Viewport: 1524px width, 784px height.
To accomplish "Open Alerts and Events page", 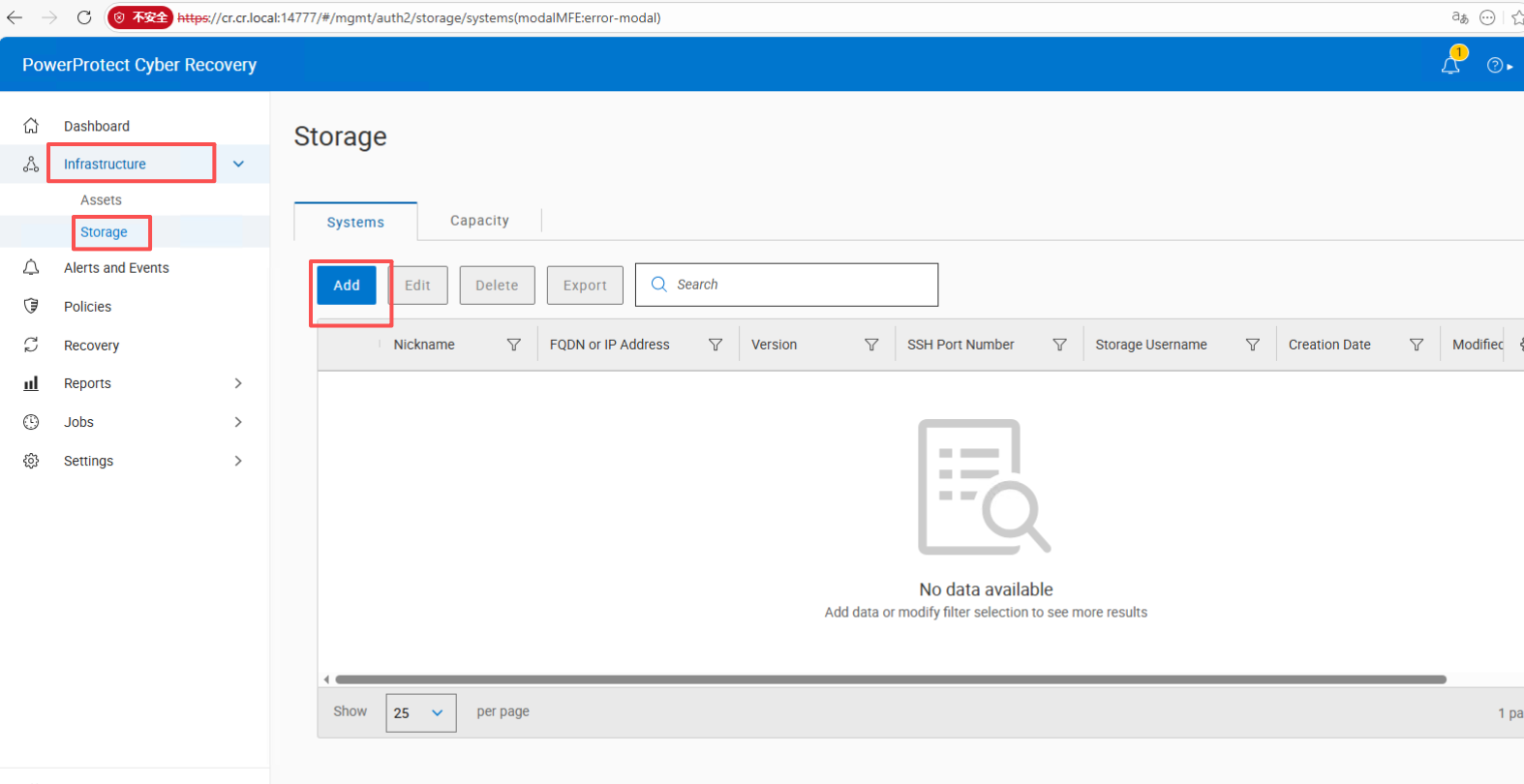I will pos(116,267).
